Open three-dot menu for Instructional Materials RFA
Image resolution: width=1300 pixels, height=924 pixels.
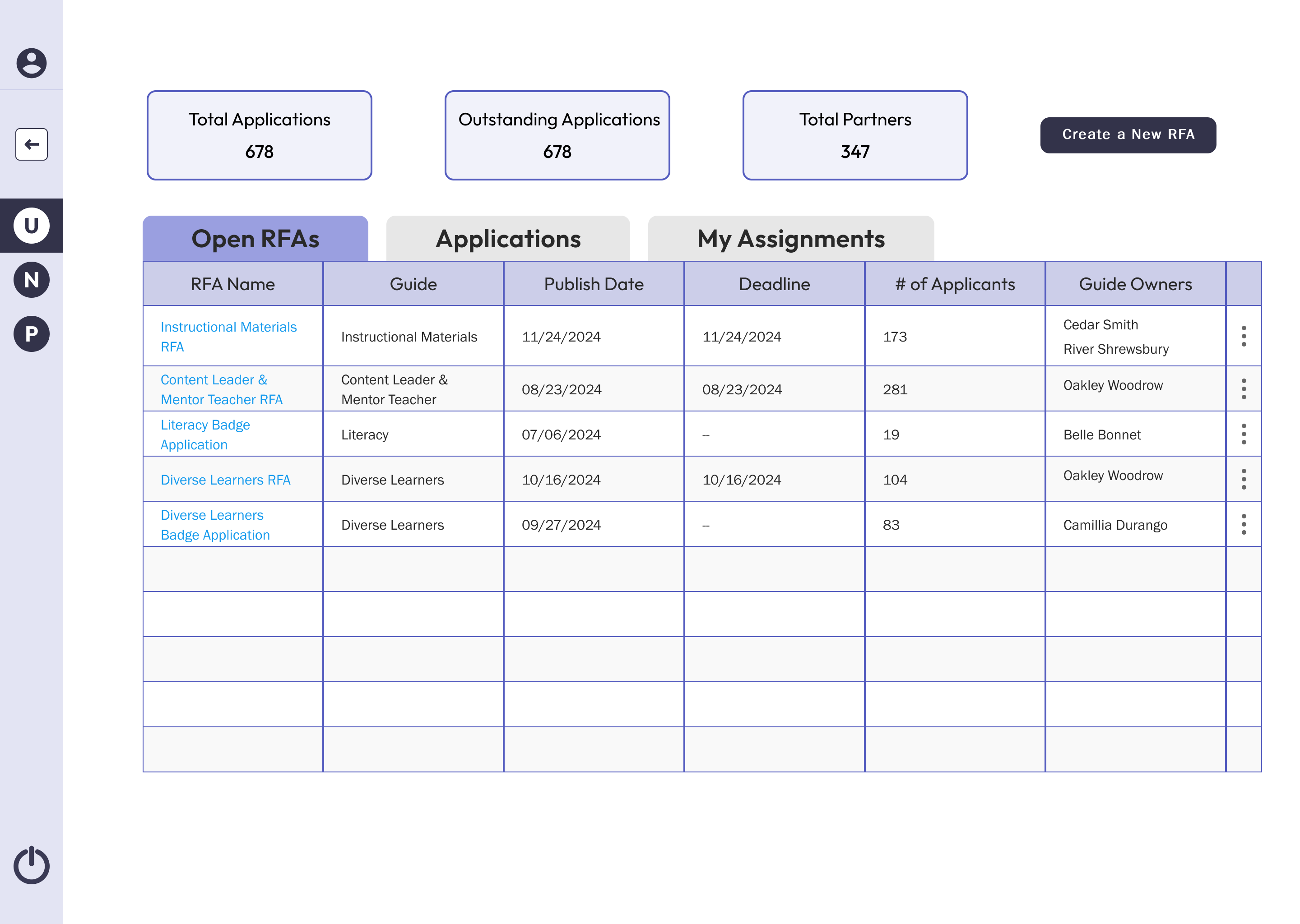coord(1244,336)
